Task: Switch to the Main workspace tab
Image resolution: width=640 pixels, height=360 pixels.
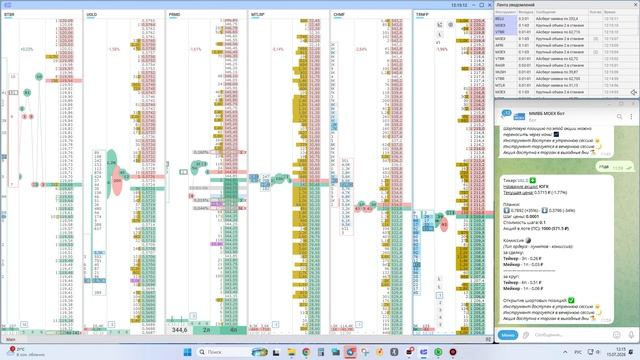Action: click(11, 339)
